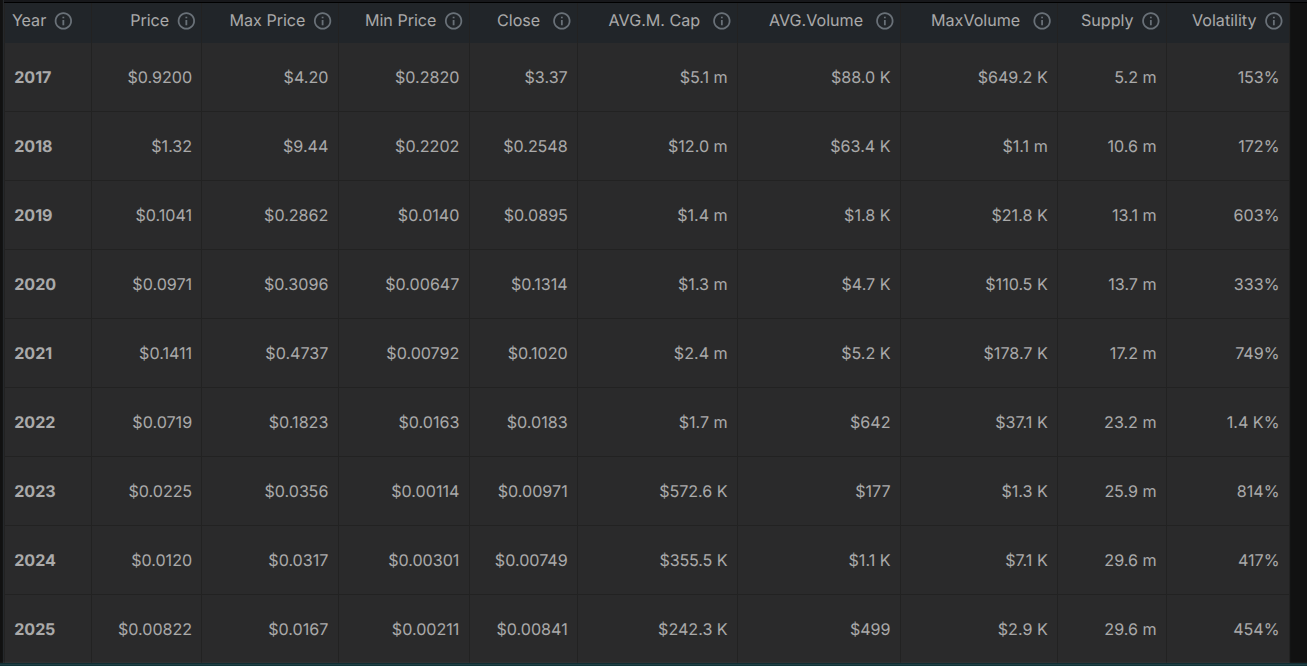Click the MaxVolume info icon
Viewport: 1307px width, 666px height.
(x=1042, y=21)
